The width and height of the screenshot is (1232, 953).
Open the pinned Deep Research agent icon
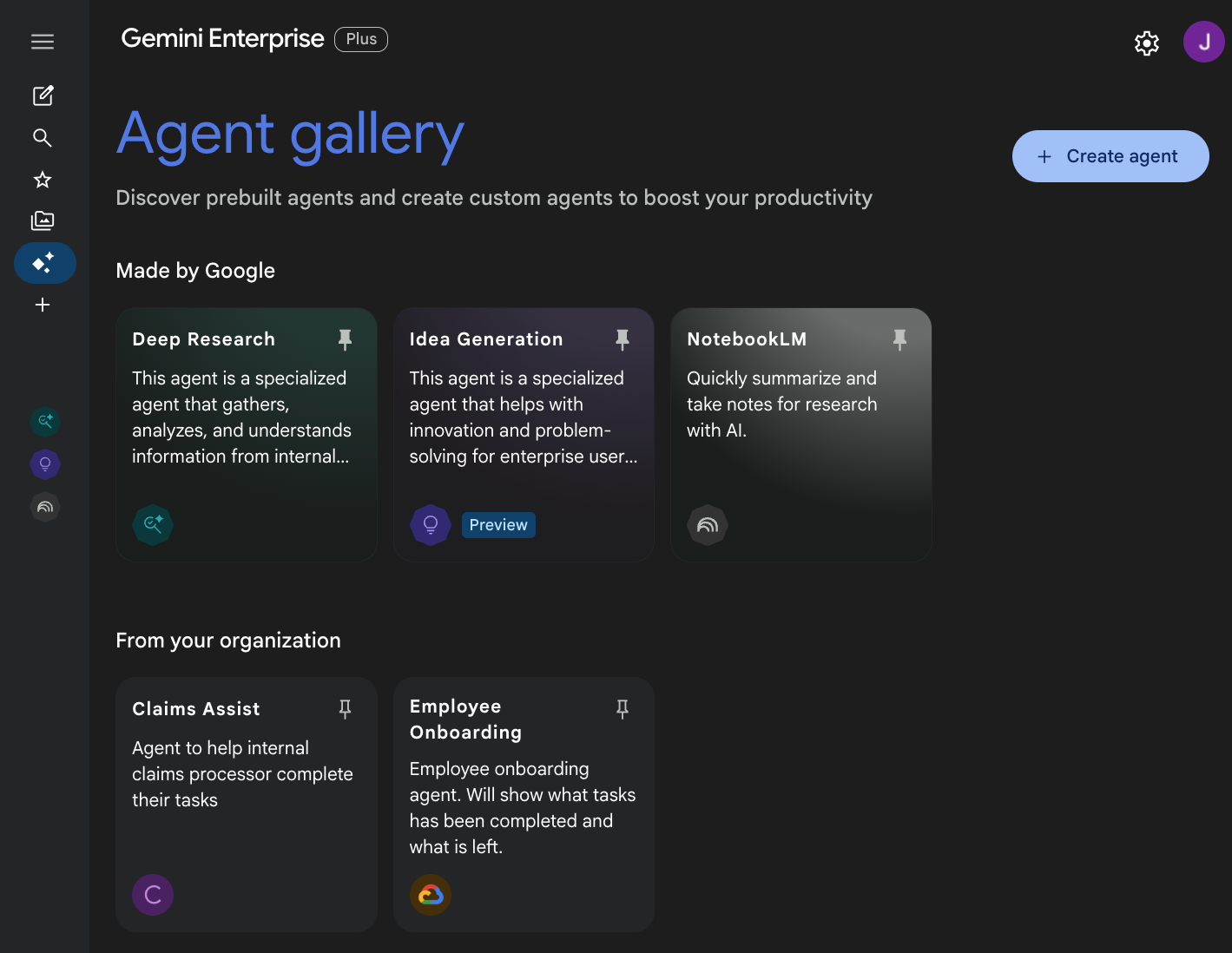[x=45, y=421]
